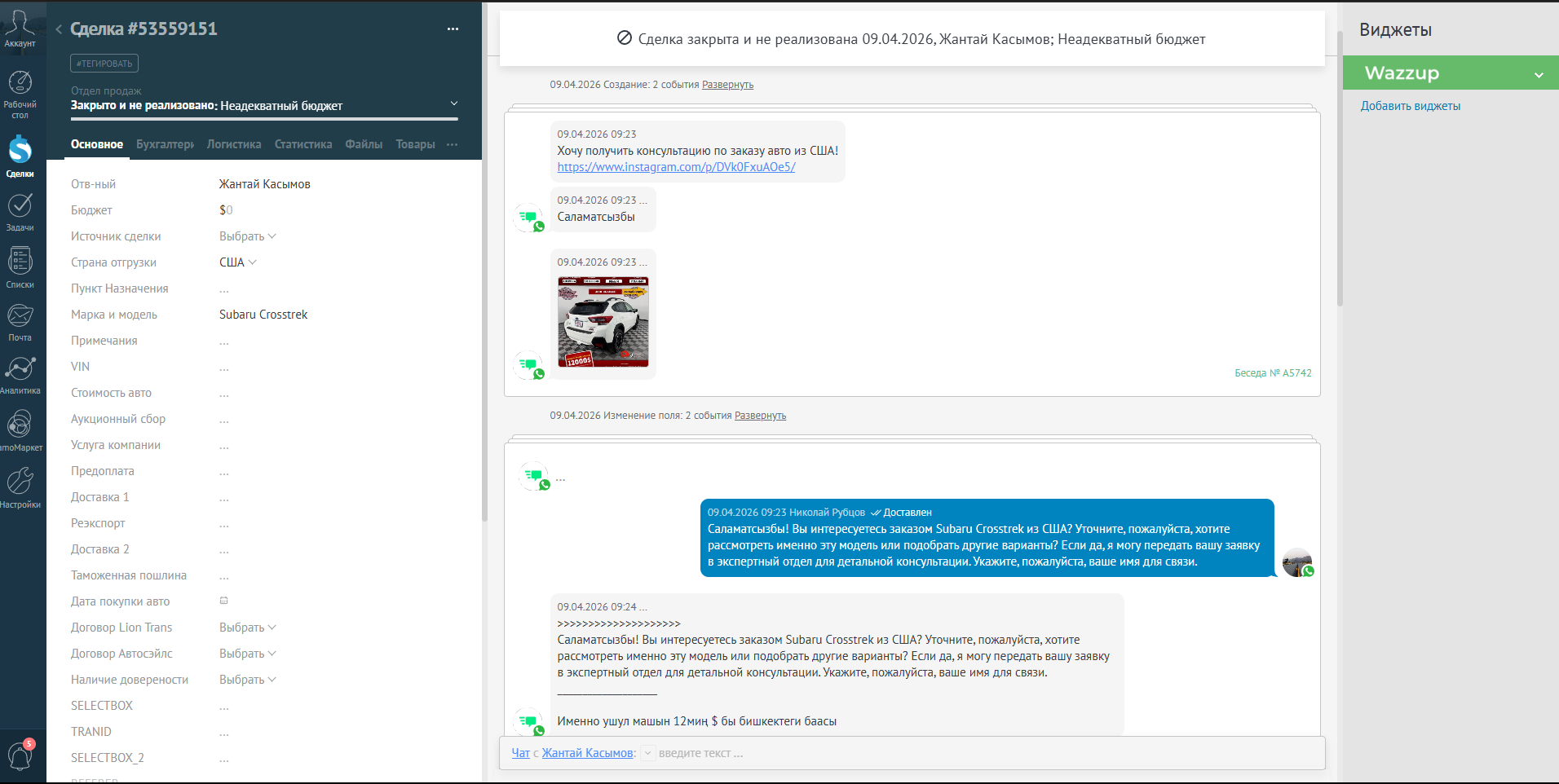Switch to Бухгалтерия tab
Viewport: 1559px width, 784px height.
[x=165, y=144]
